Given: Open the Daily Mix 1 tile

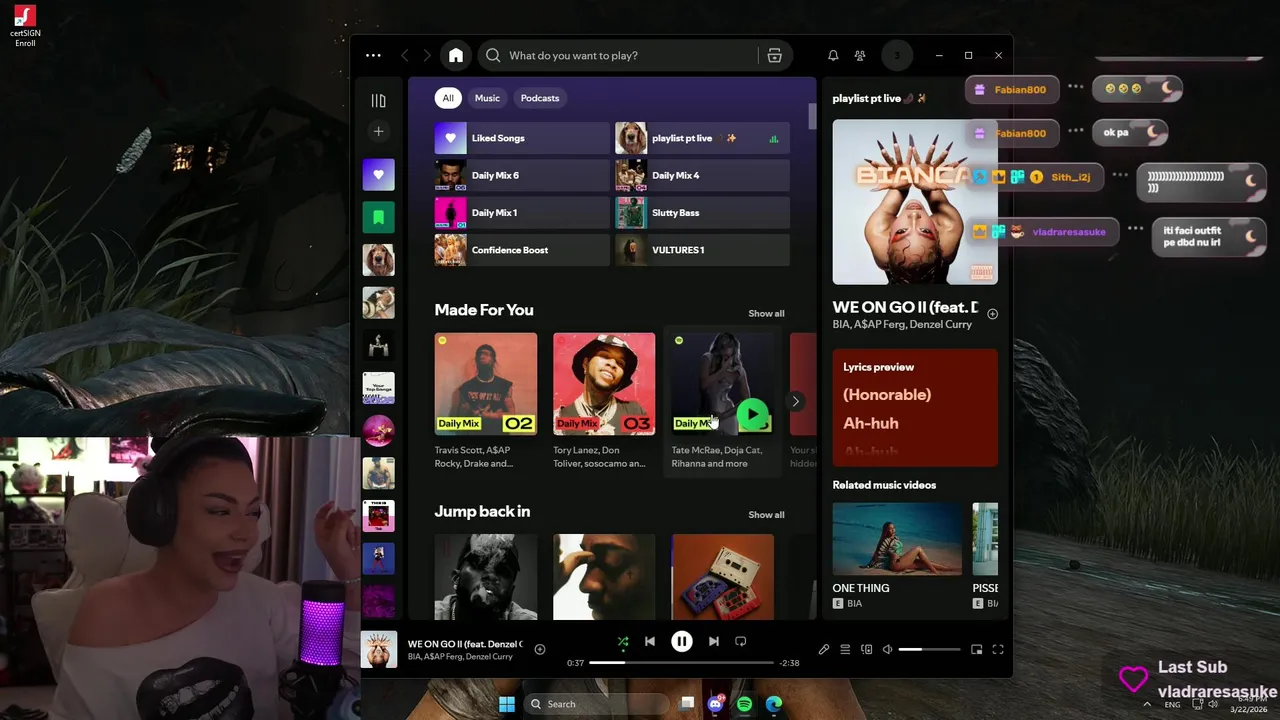Looking at the screenshot, I should (522, 213).
